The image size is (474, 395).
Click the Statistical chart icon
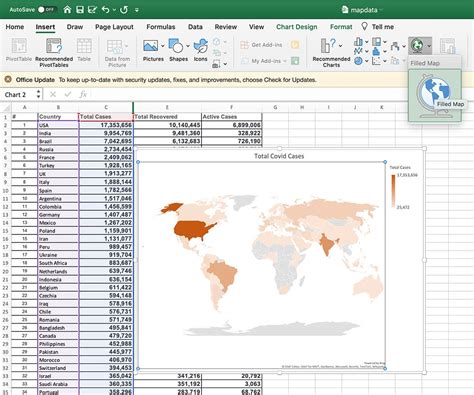[376, 51]
